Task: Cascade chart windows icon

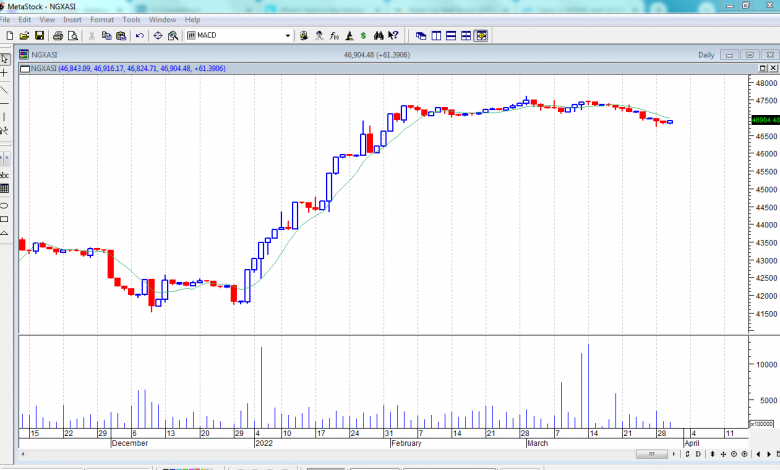Action: pyautogui.click(x=421, y=35)
